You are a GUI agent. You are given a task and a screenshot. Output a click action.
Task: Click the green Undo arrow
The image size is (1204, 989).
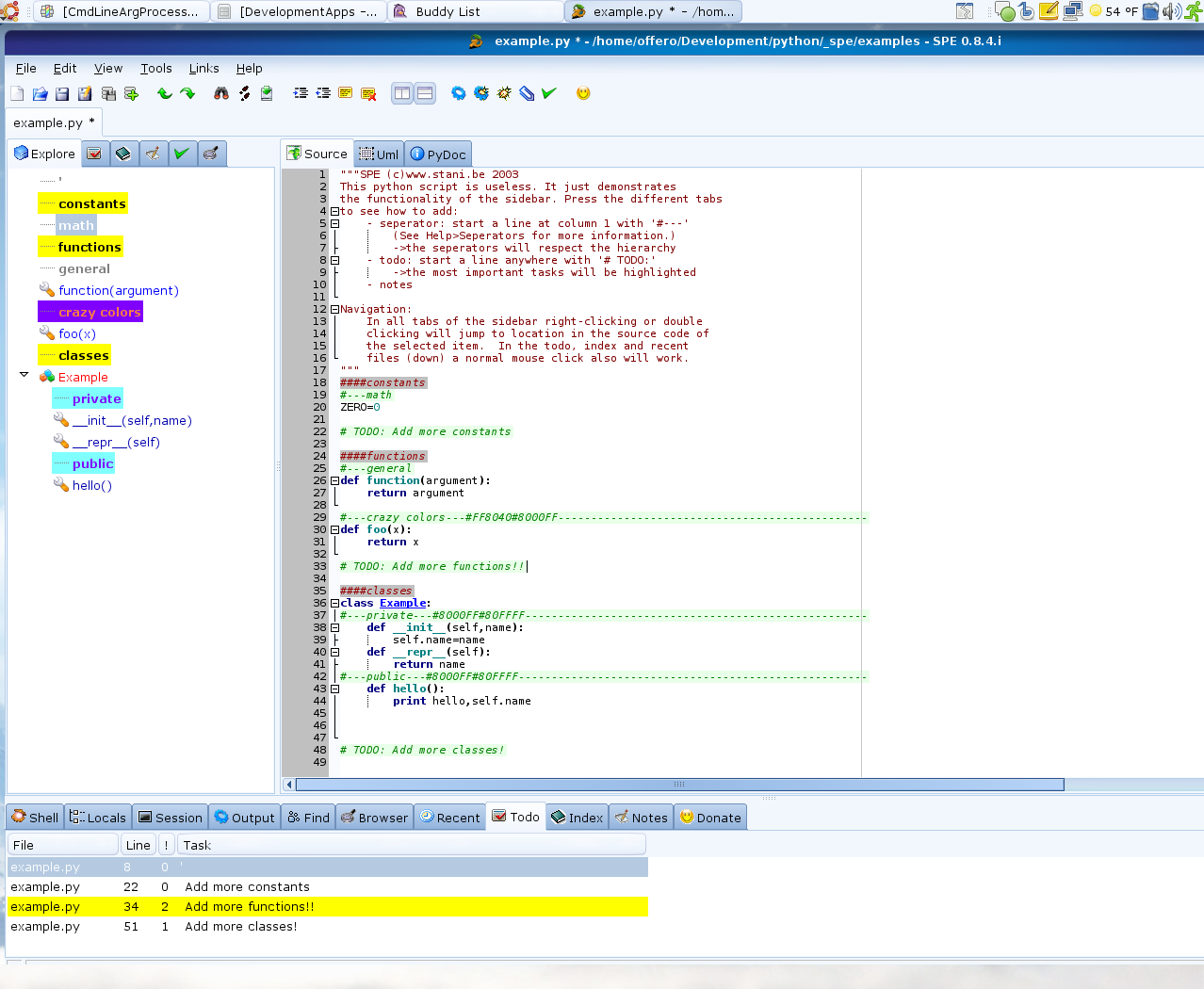[x=165, y=93]
